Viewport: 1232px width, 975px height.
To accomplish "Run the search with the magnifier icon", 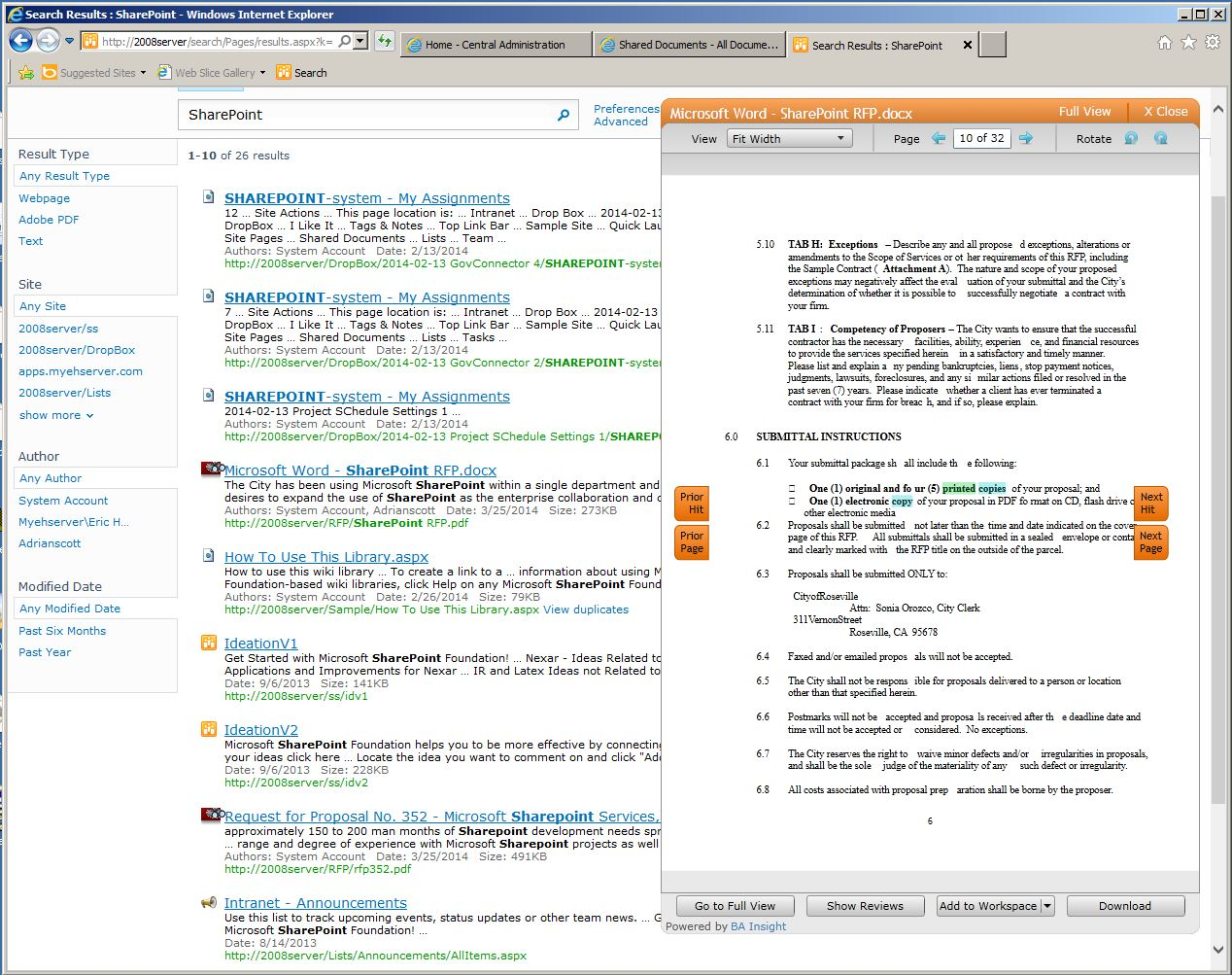I will click(563, 115).
